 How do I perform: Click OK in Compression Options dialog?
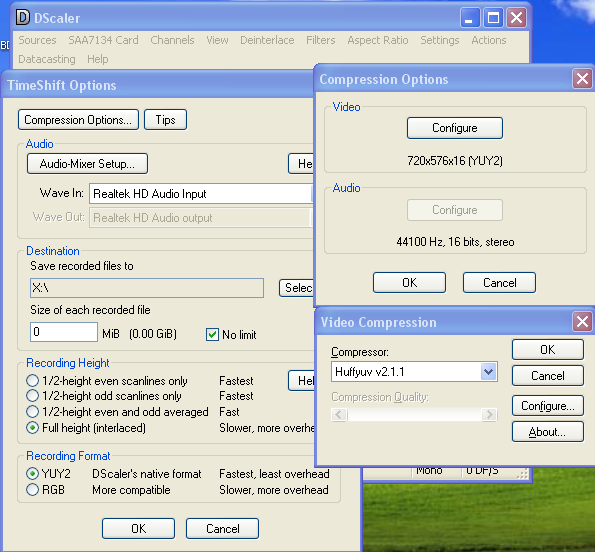pyautogui.click(x=409, y=282)
